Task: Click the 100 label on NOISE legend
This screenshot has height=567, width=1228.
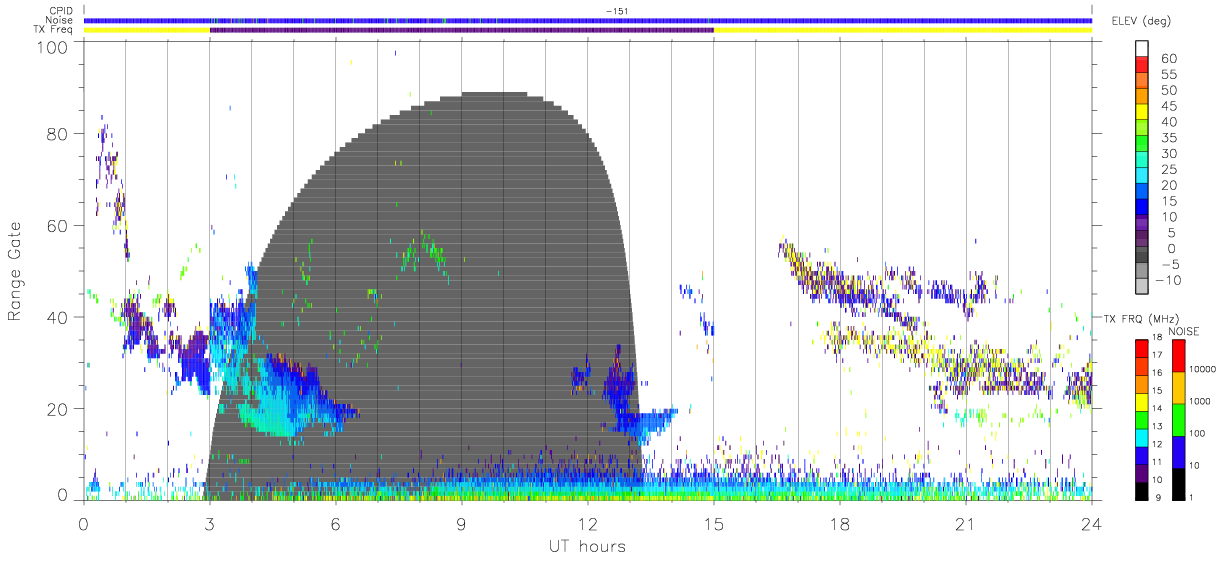Action: point(1197,433)
